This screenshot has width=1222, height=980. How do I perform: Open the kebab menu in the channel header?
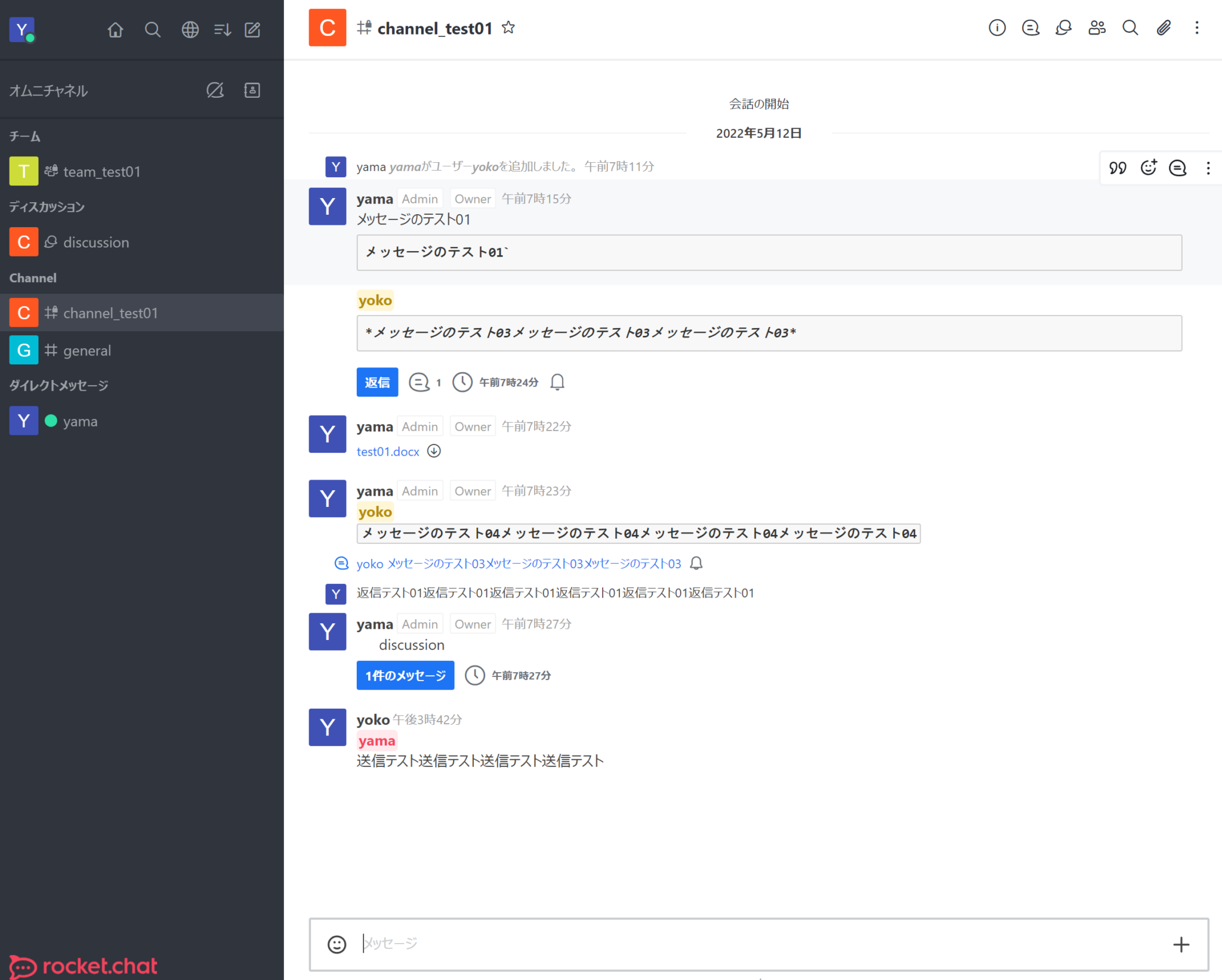tap(1196, 27)
